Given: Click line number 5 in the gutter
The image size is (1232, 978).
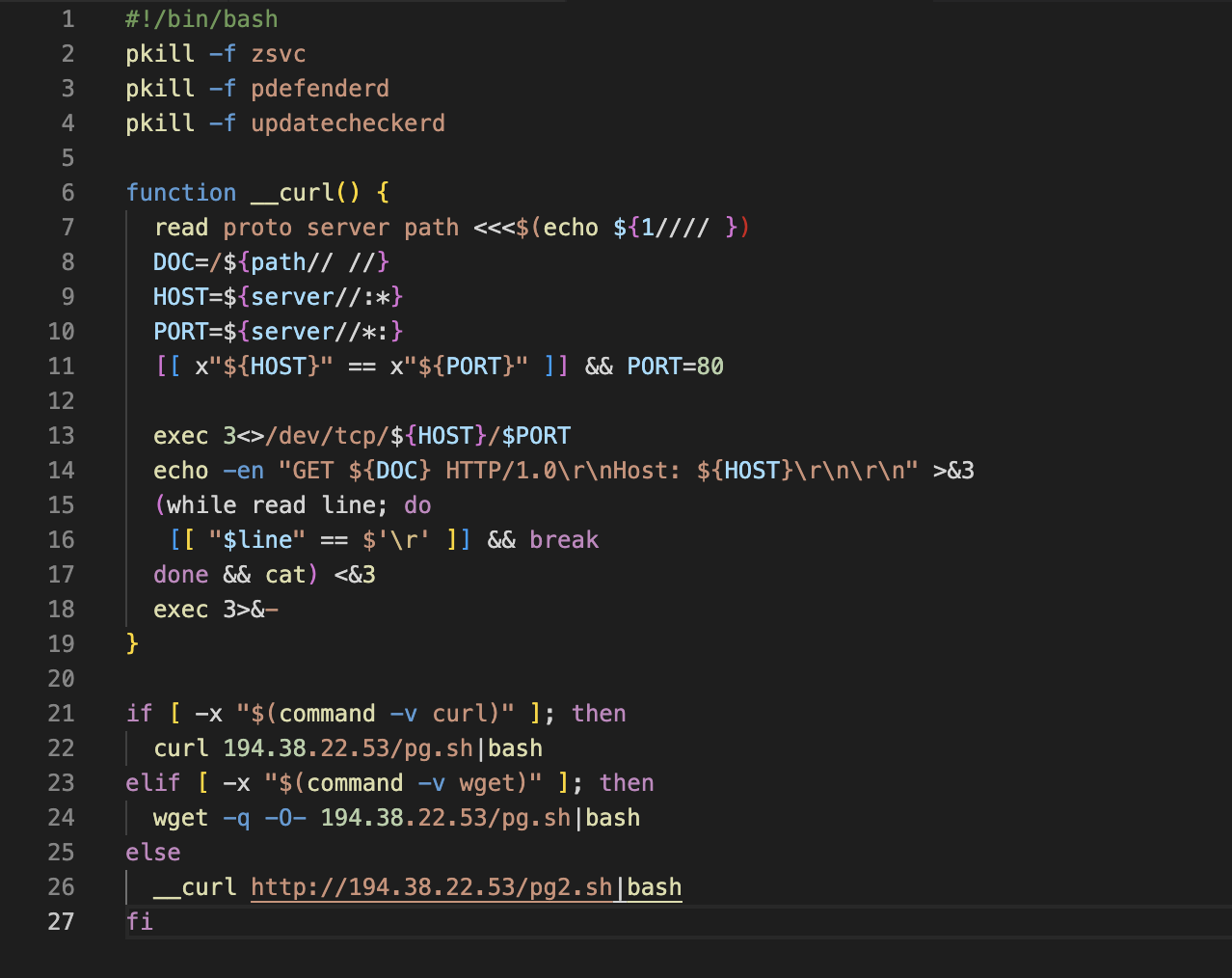Looking at the screenshot, I should (x=67, y=158).
